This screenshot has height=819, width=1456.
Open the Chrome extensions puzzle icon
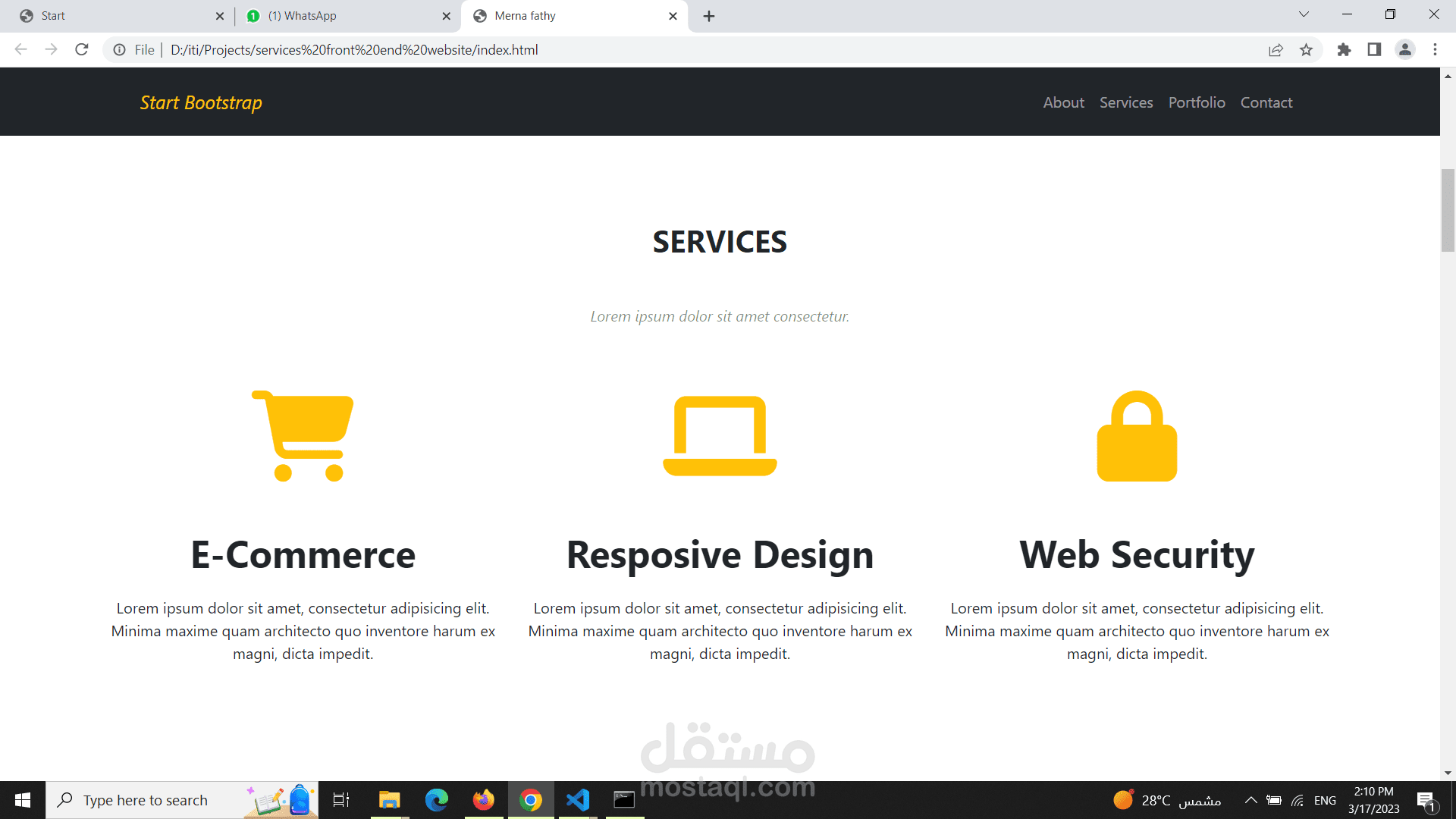pyautogui.click(x=1344, y=50)
